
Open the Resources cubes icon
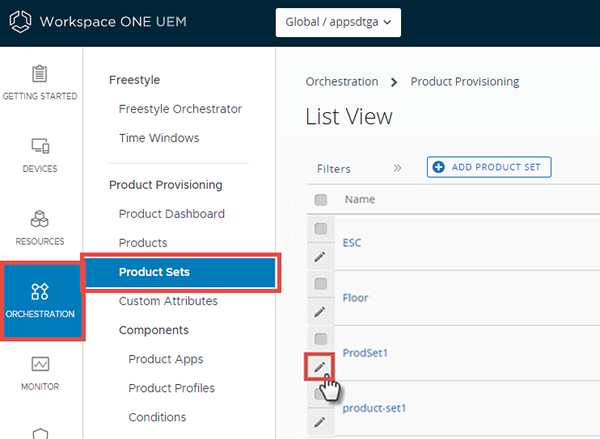click(x=39, y=219)
